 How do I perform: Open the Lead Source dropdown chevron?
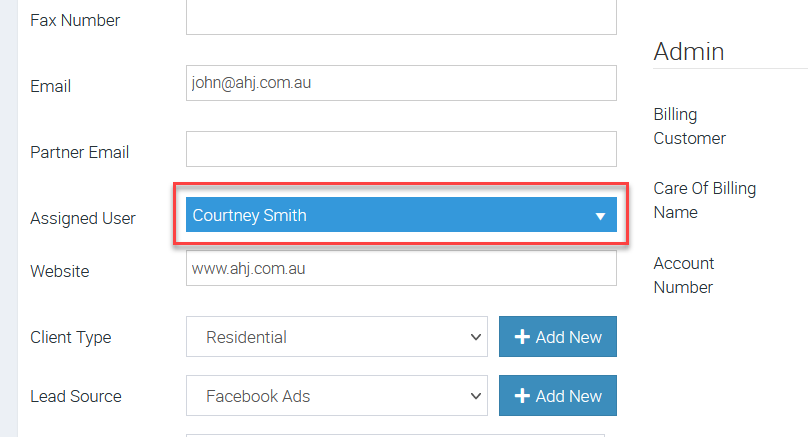[x=476, y=396]
